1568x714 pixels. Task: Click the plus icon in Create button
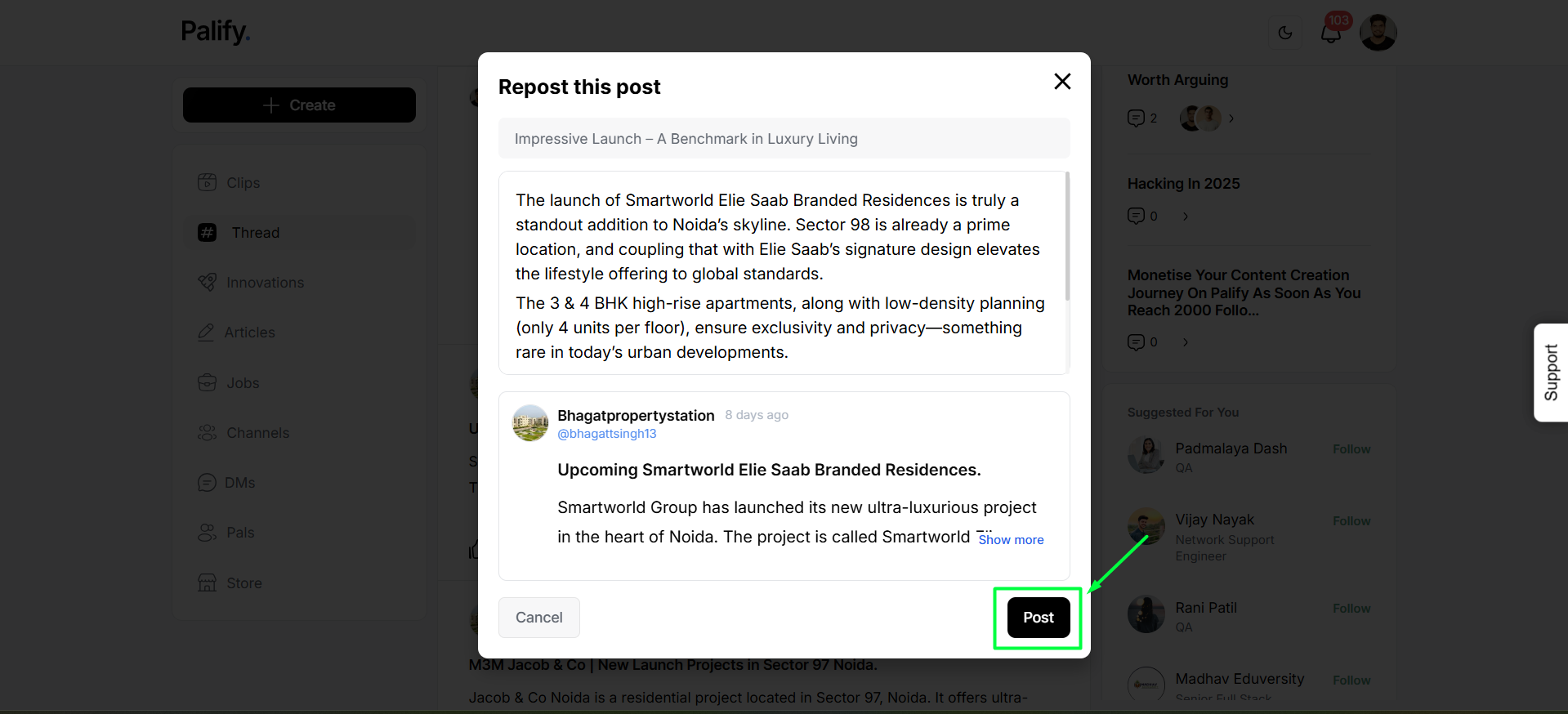[x=271, y=105]
